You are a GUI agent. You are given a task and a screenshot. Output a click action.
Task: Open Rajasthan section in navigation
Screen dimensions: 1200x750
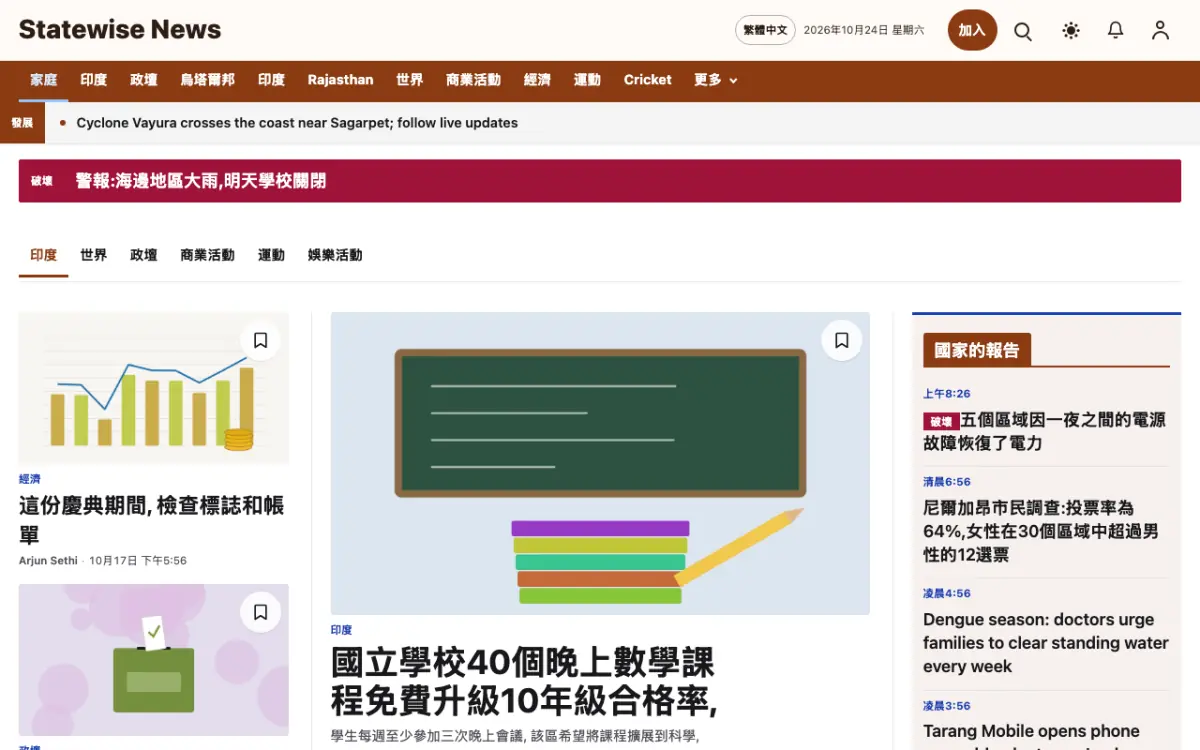click(x=340, y=80)
